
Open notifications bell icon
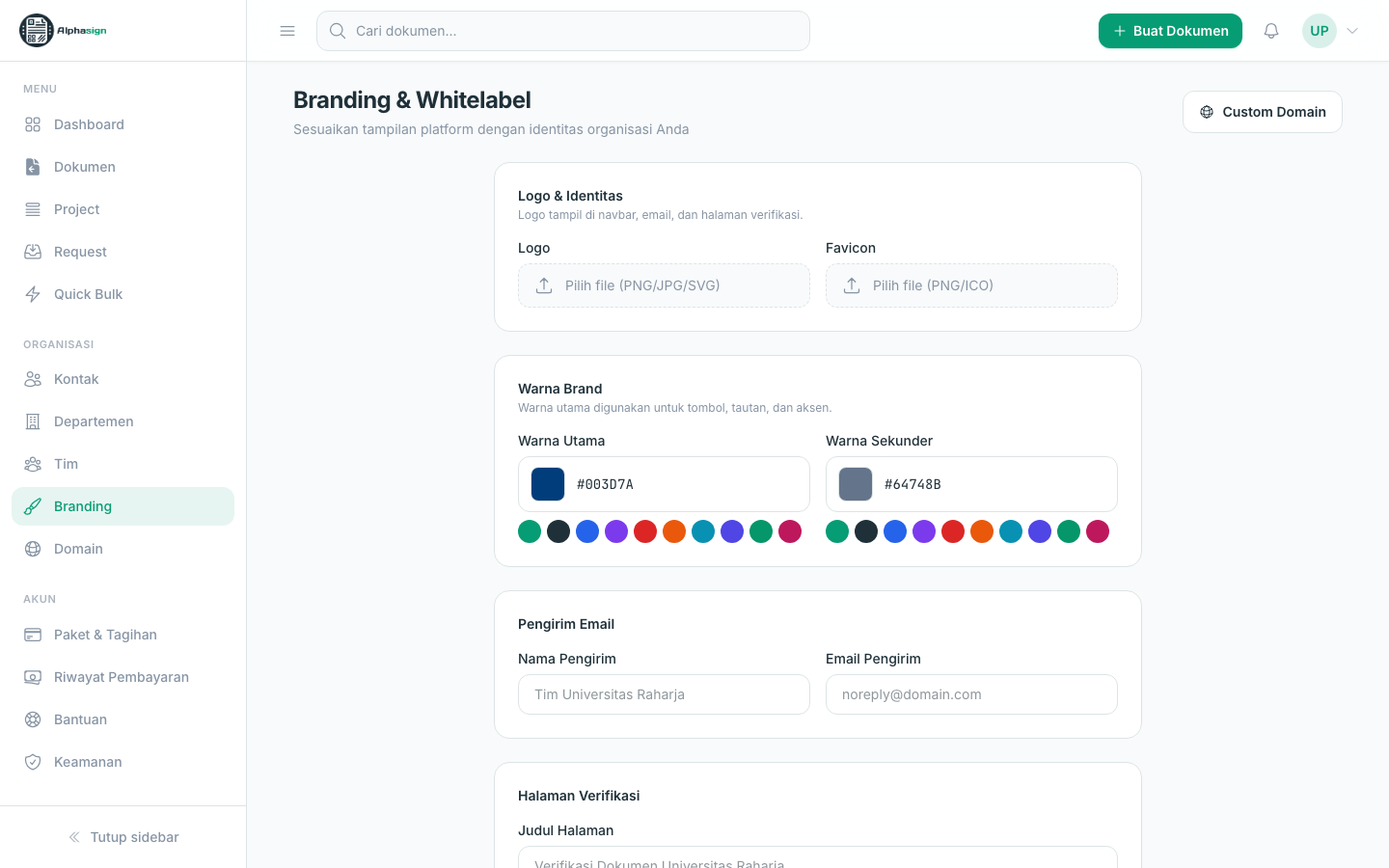click(x=1271, y=31)
